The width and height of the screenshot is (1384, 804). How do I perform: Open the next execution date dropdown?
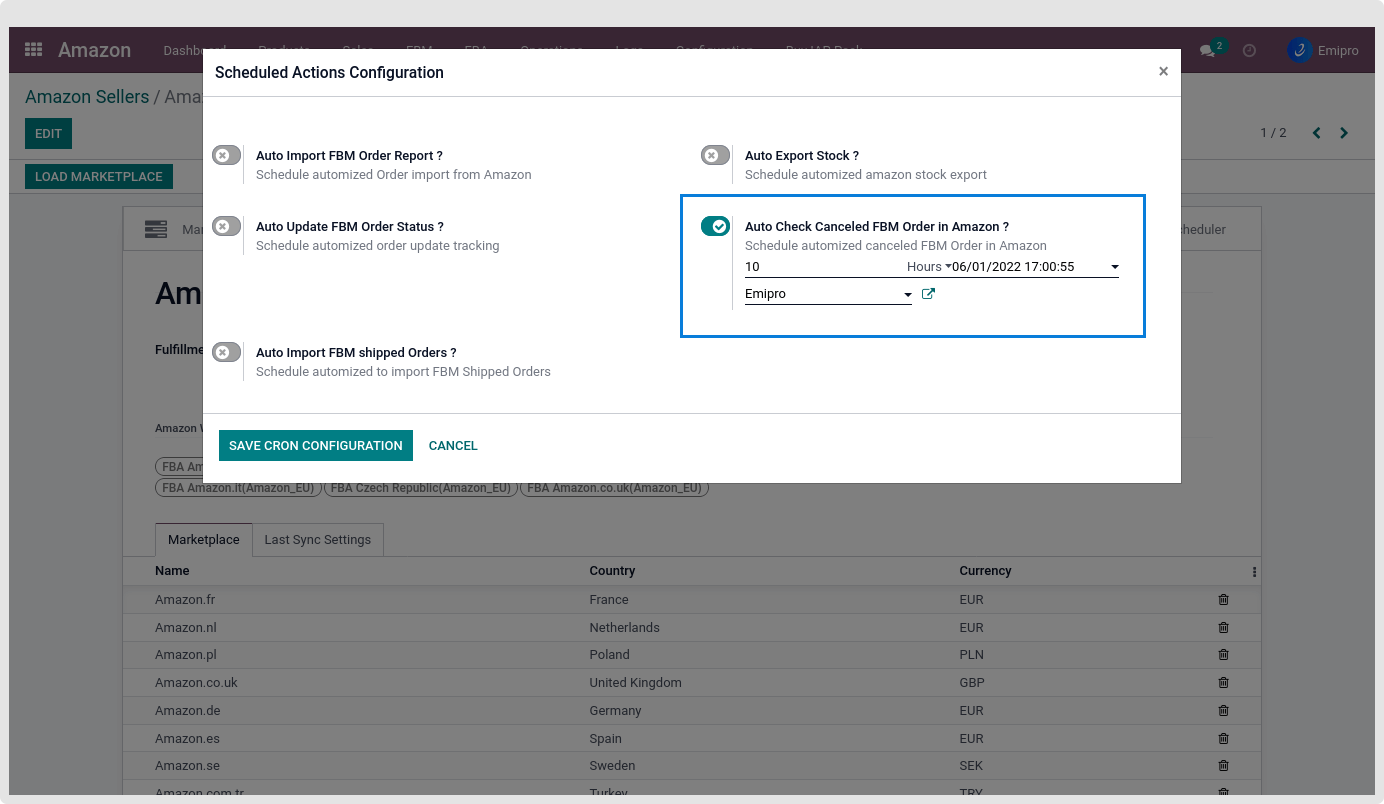(1034, 267)
